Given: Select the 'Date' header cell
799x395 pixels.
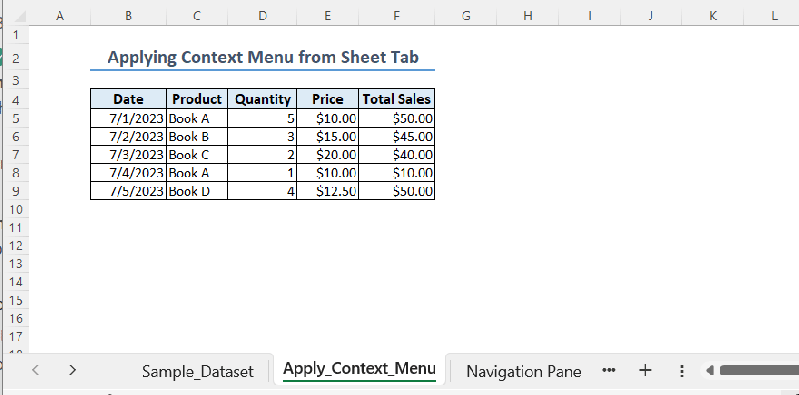Looking at the screenshot, I should point(128,99).
